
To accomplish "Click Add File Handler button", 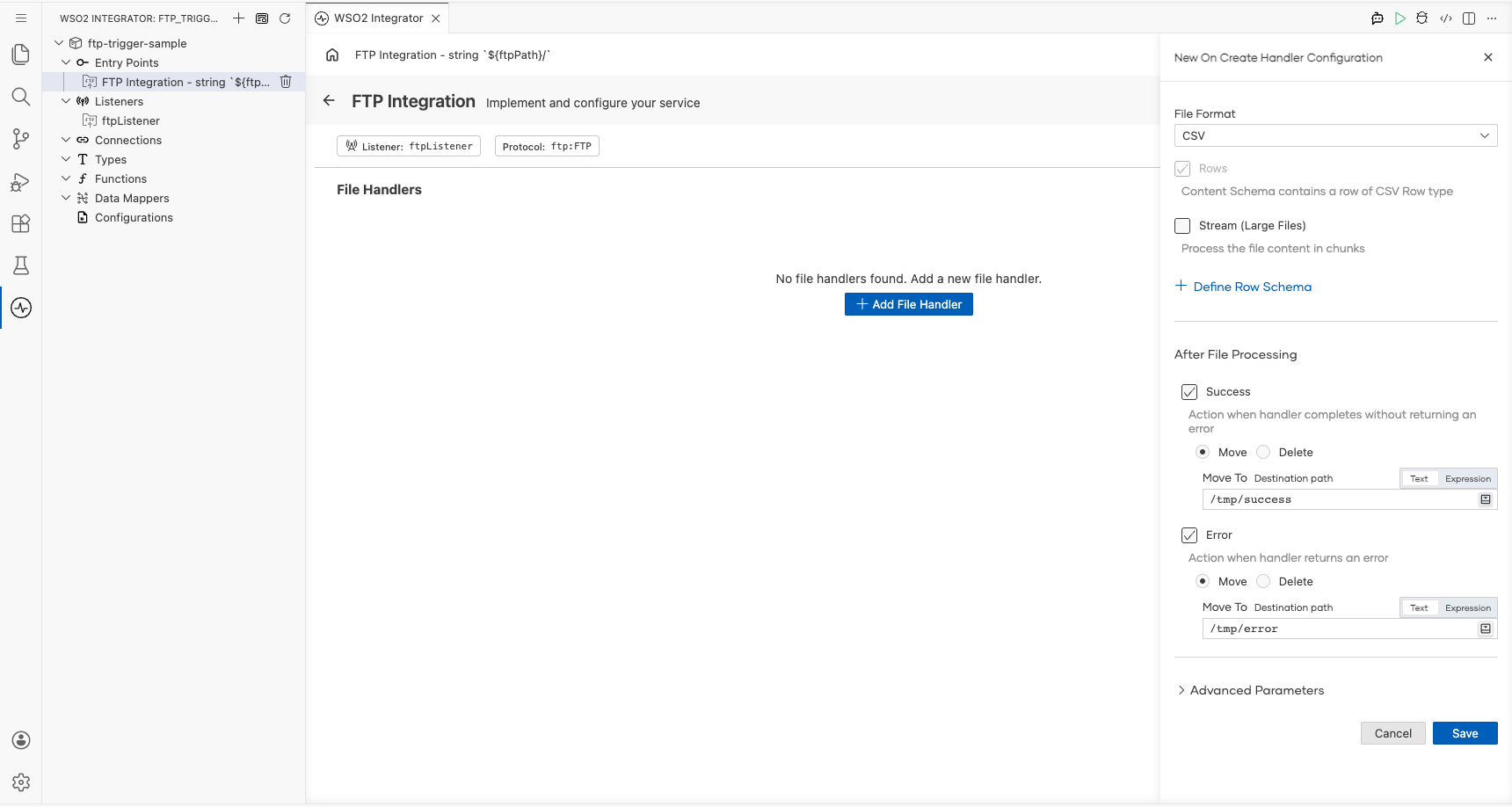I will point(908,304).
